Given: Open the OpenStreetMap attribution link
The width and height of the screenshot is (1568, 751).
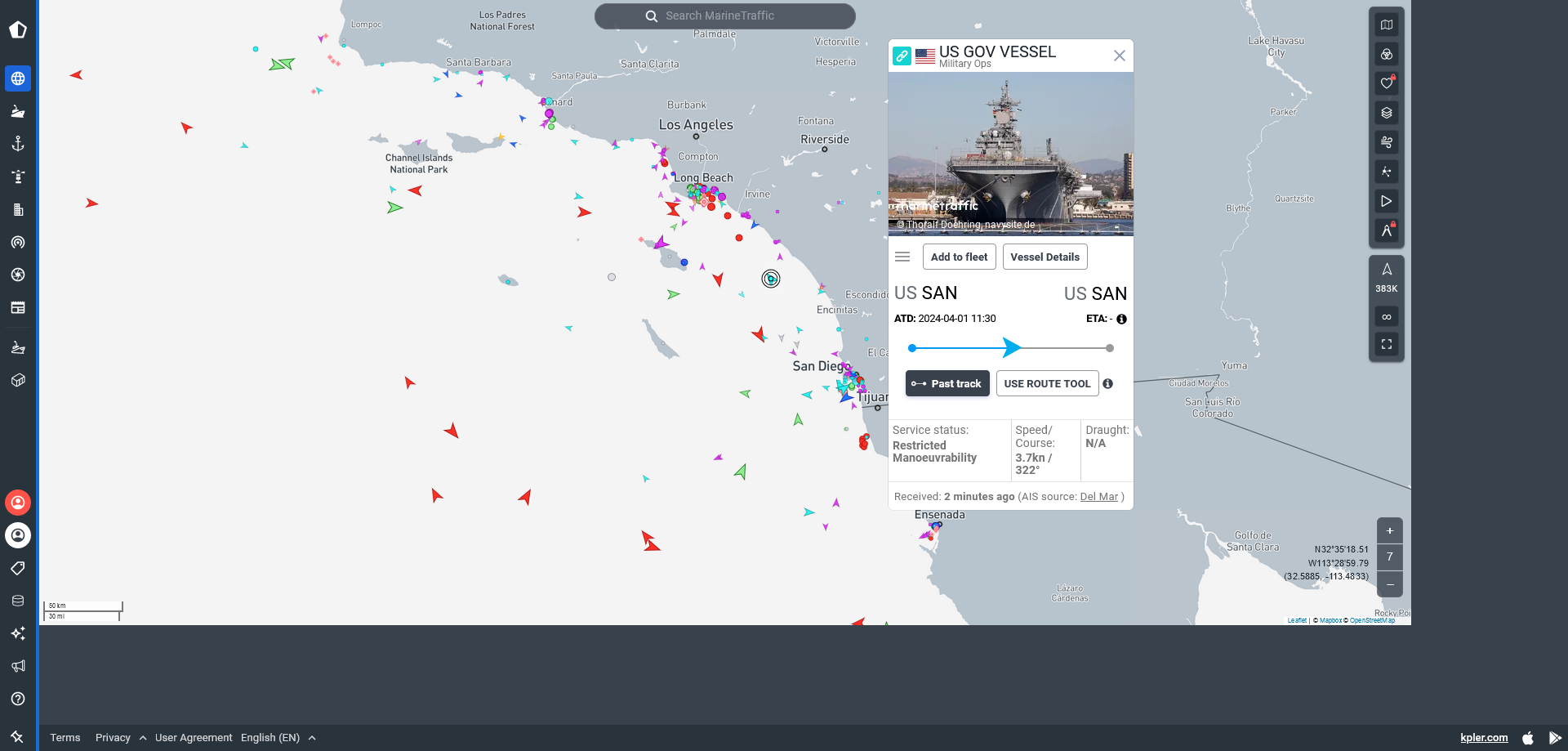Looking at the screenshot, I should coord(1372,620).
